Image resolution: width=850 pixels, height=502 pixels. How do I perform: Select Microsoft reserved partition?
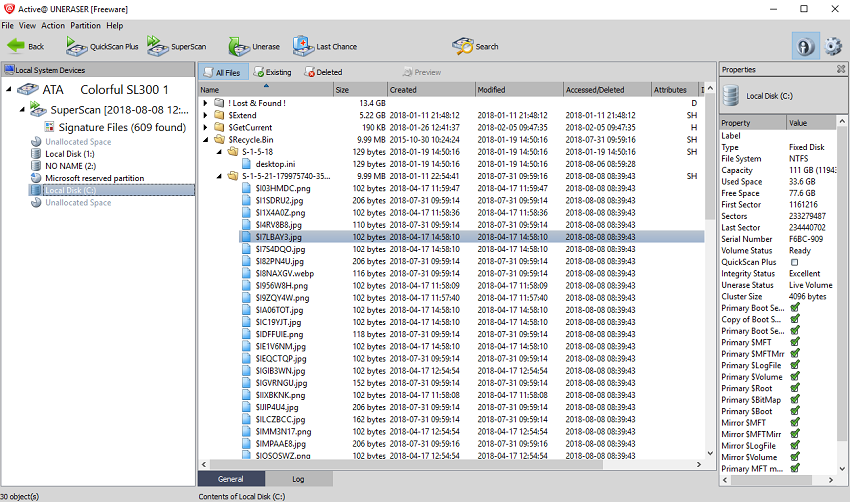[x=94, y=178]
